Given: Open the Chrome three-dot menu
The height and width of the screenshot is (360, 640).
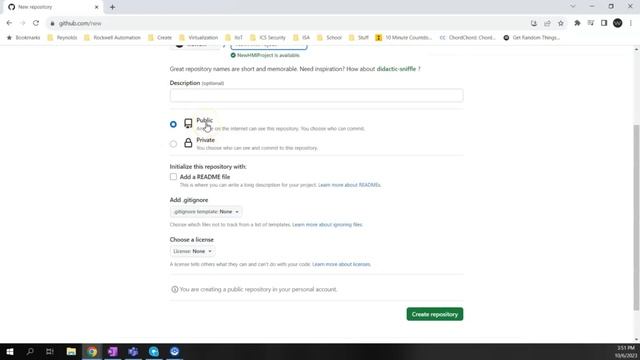Looking at the screenshot, I should tap(631, 23).
